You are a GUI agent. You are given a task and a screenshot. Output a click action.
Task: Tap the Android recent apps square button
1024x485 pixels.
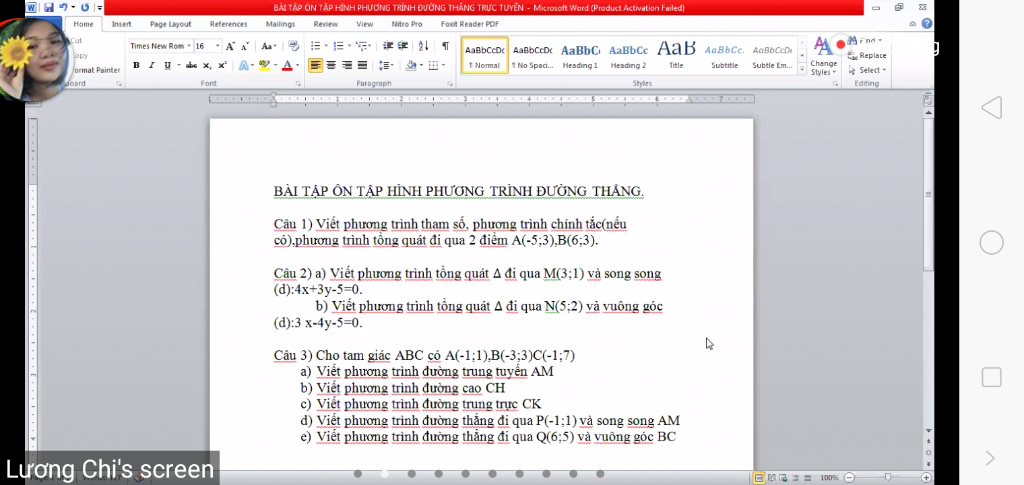[991, 377]
